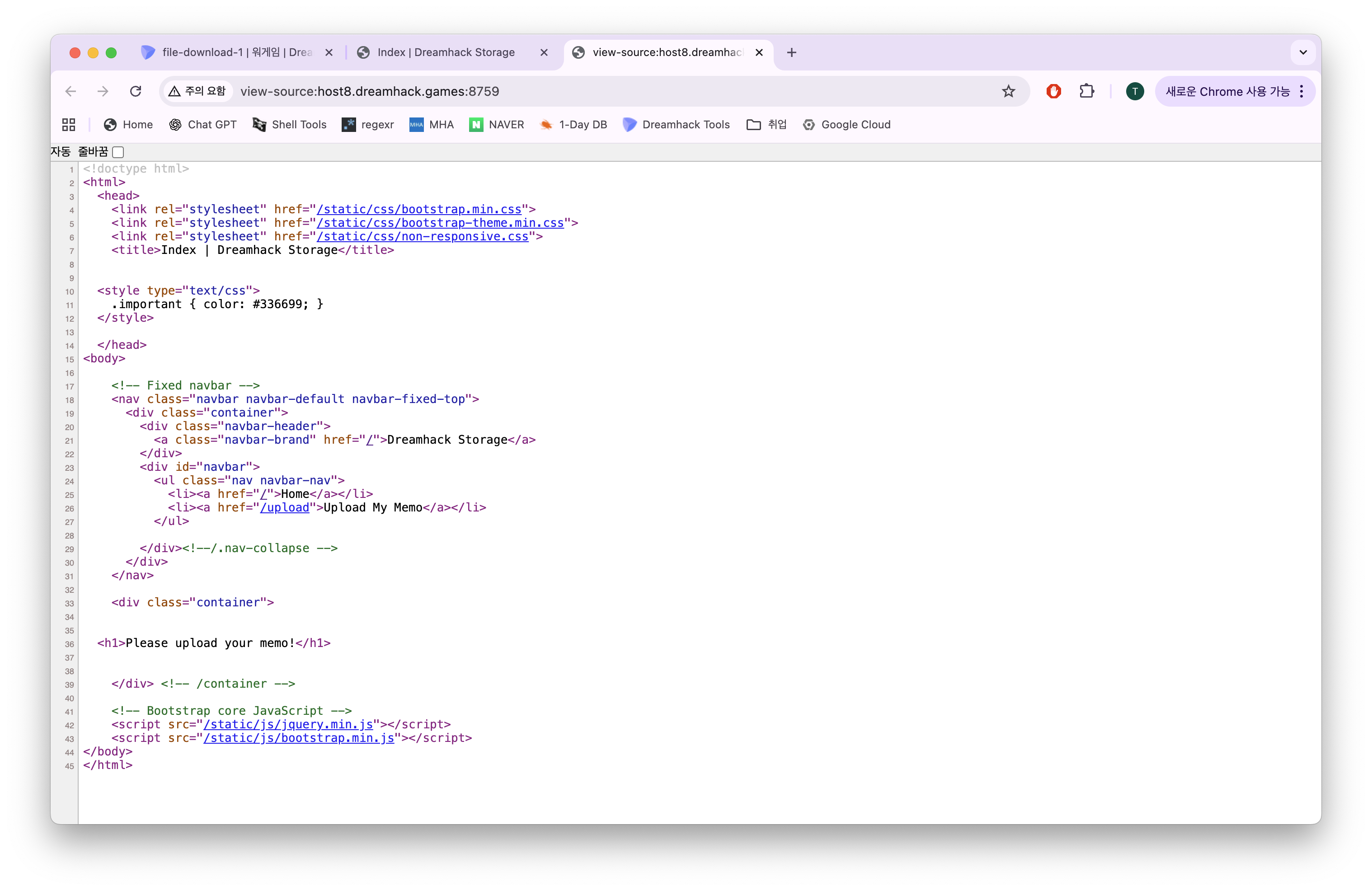Expand the tab search dropdown chevron

1302,52
